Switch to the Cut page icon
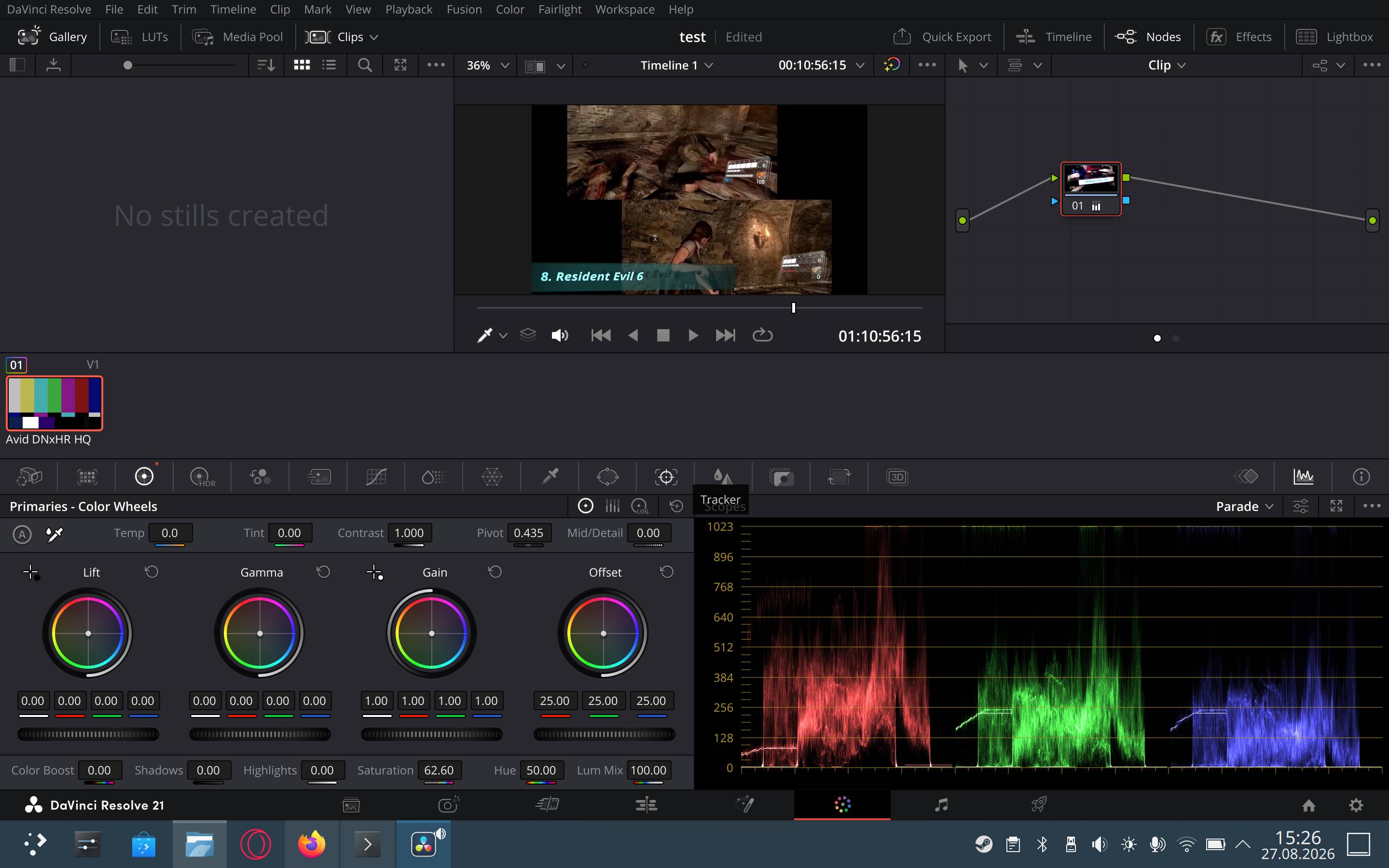 [x=548, y=805]
